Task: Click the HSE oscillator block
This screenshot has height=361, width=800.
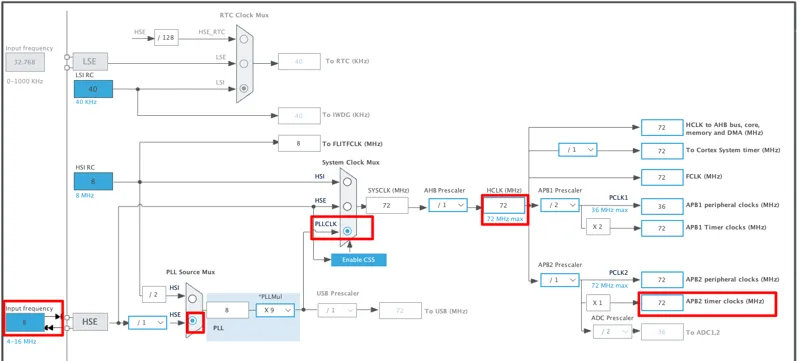Action: (90, 322)
